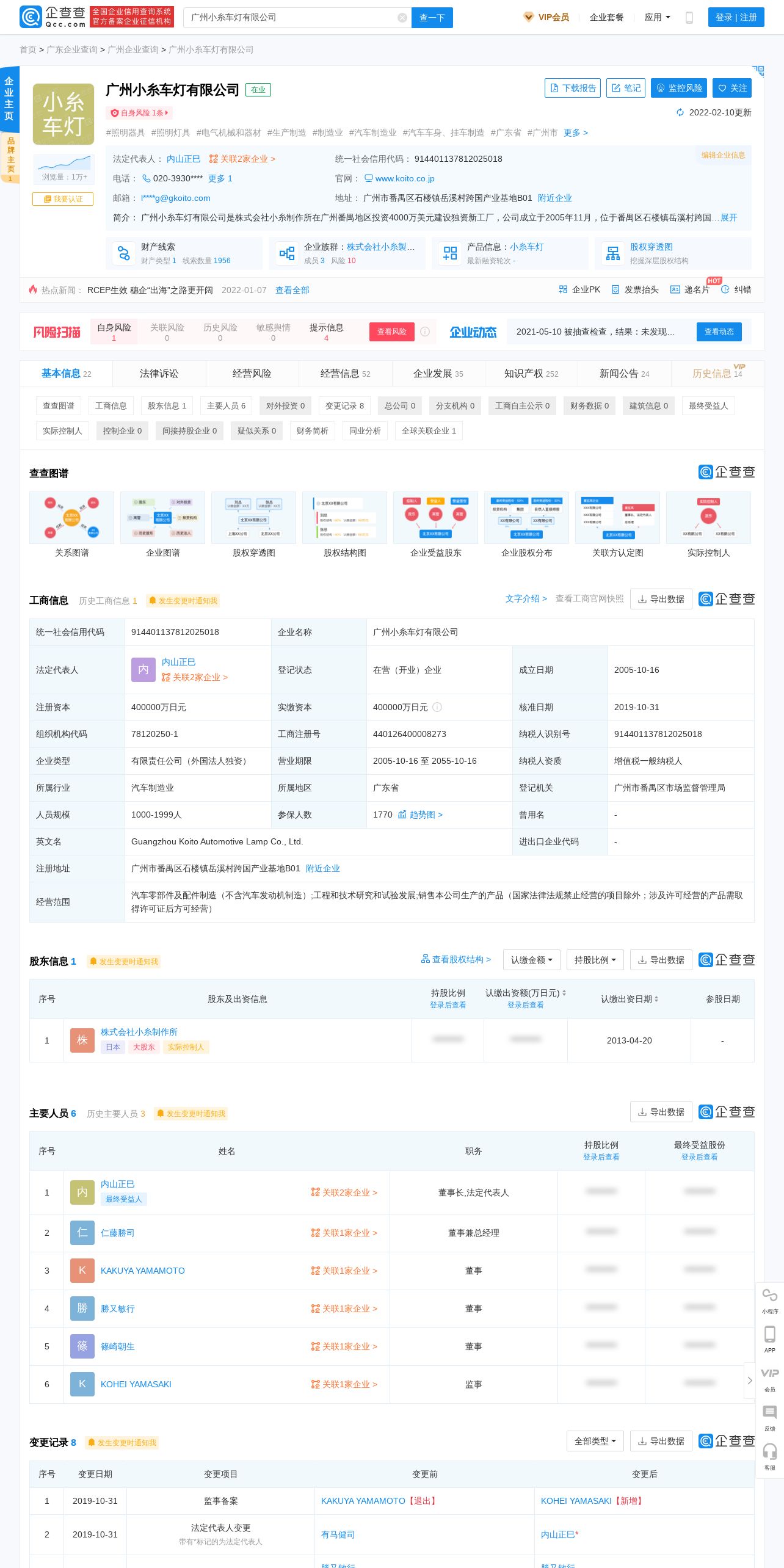Open the QR code icon in company card
Image resolution: width=784 pixels, height=1568 pixels.
(758, 71)
